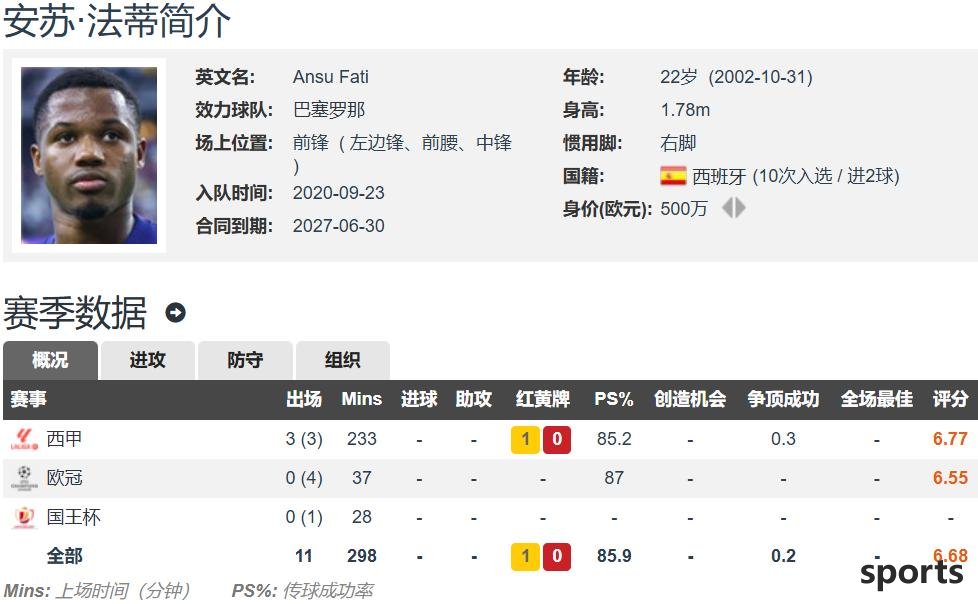This screenshot has height=604, width=978.
Task: Open the 欧冠 competition link
Action: pos(65,478)
